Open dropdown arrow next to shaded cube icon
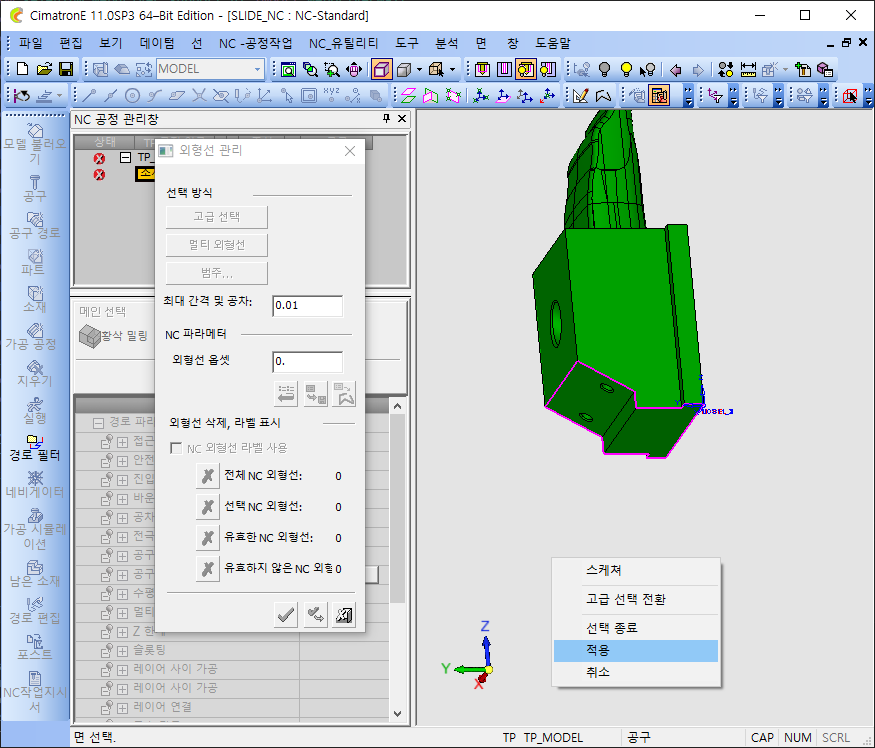 419,70
